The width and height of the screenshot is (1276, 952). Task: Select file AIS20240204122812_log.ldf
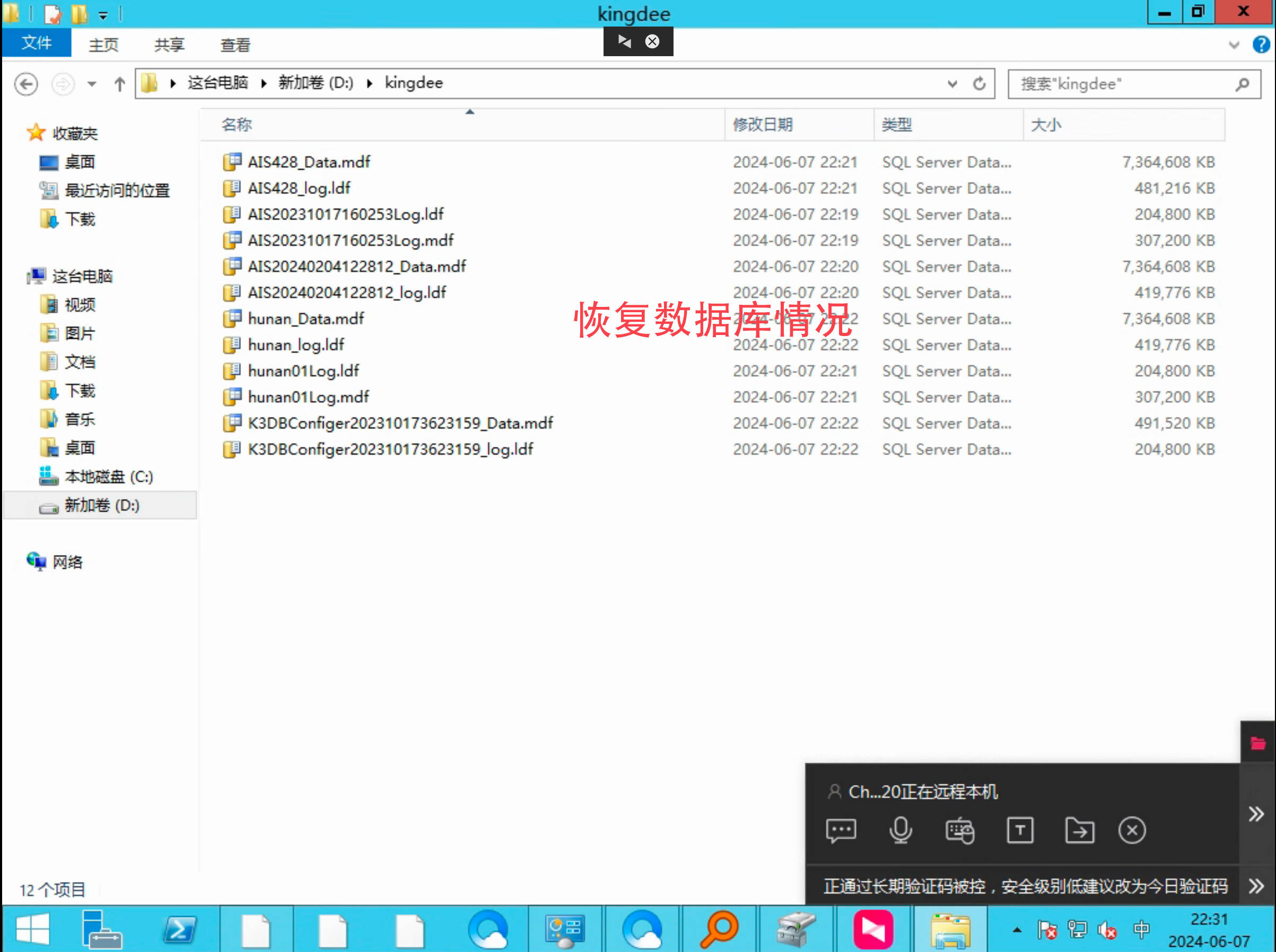tap(347, 292)
